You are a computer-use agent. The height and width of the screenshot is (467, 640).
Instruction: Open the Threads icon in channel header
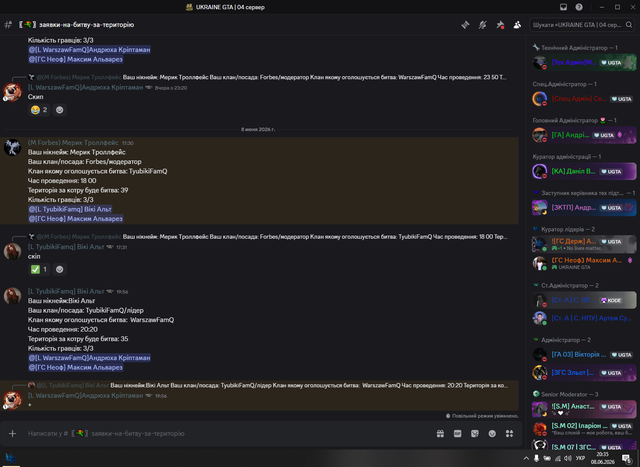[465, 25]
